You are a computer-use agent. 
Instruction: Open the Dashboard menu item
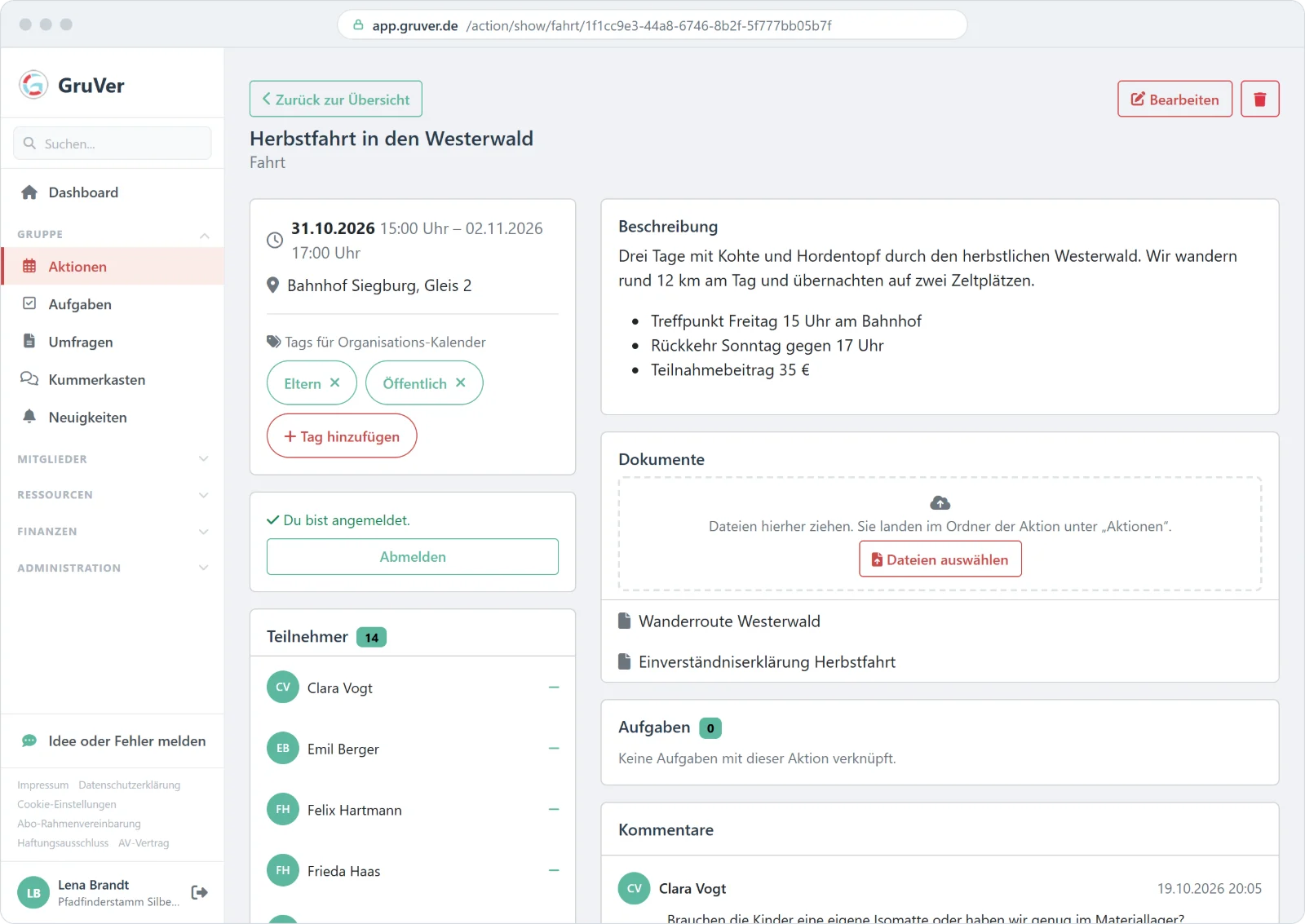coord(113,192)
